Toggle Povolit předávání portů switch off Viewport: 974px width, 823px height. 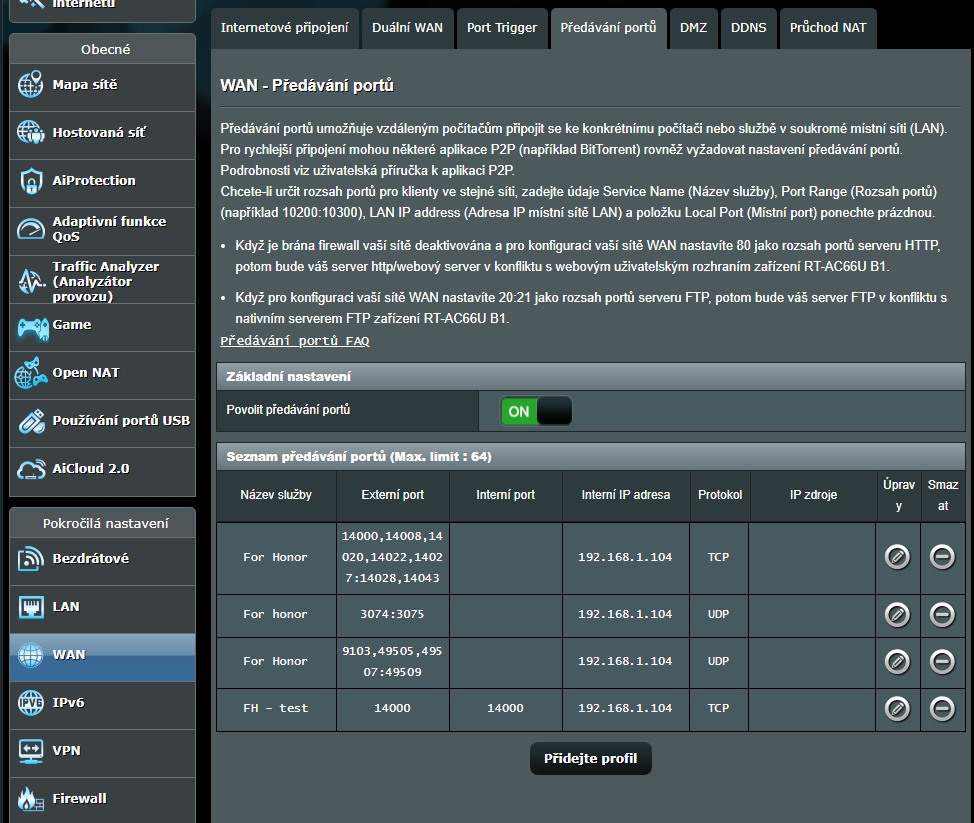tap(537, 411)
